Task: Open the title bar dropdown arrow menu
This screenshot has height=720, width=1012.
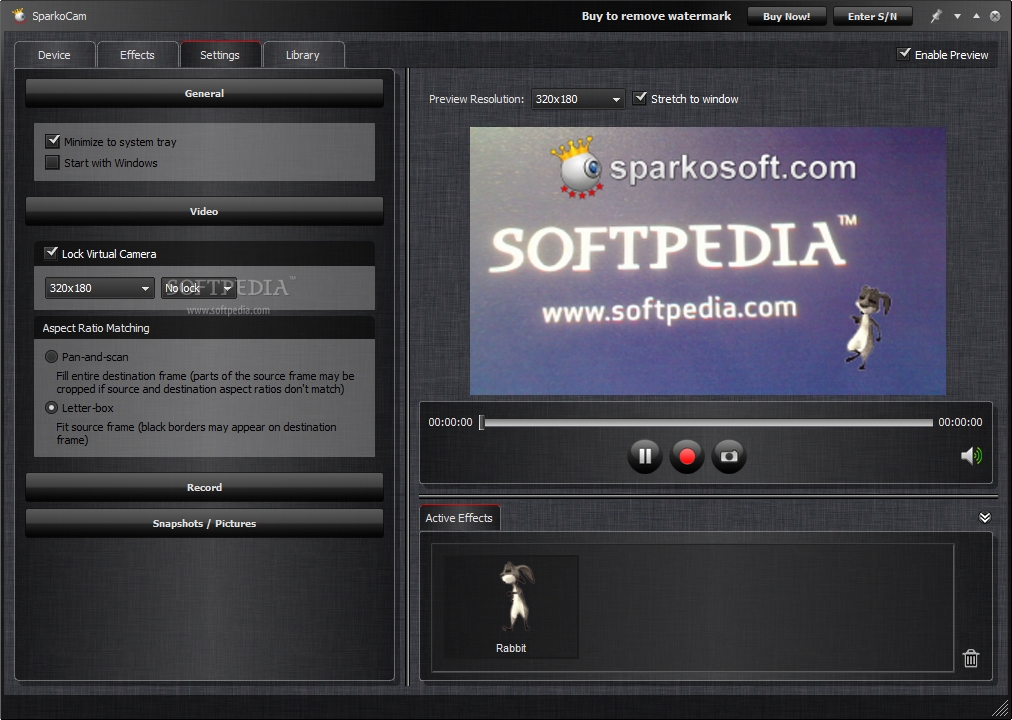Action: [x=958, y=16]
